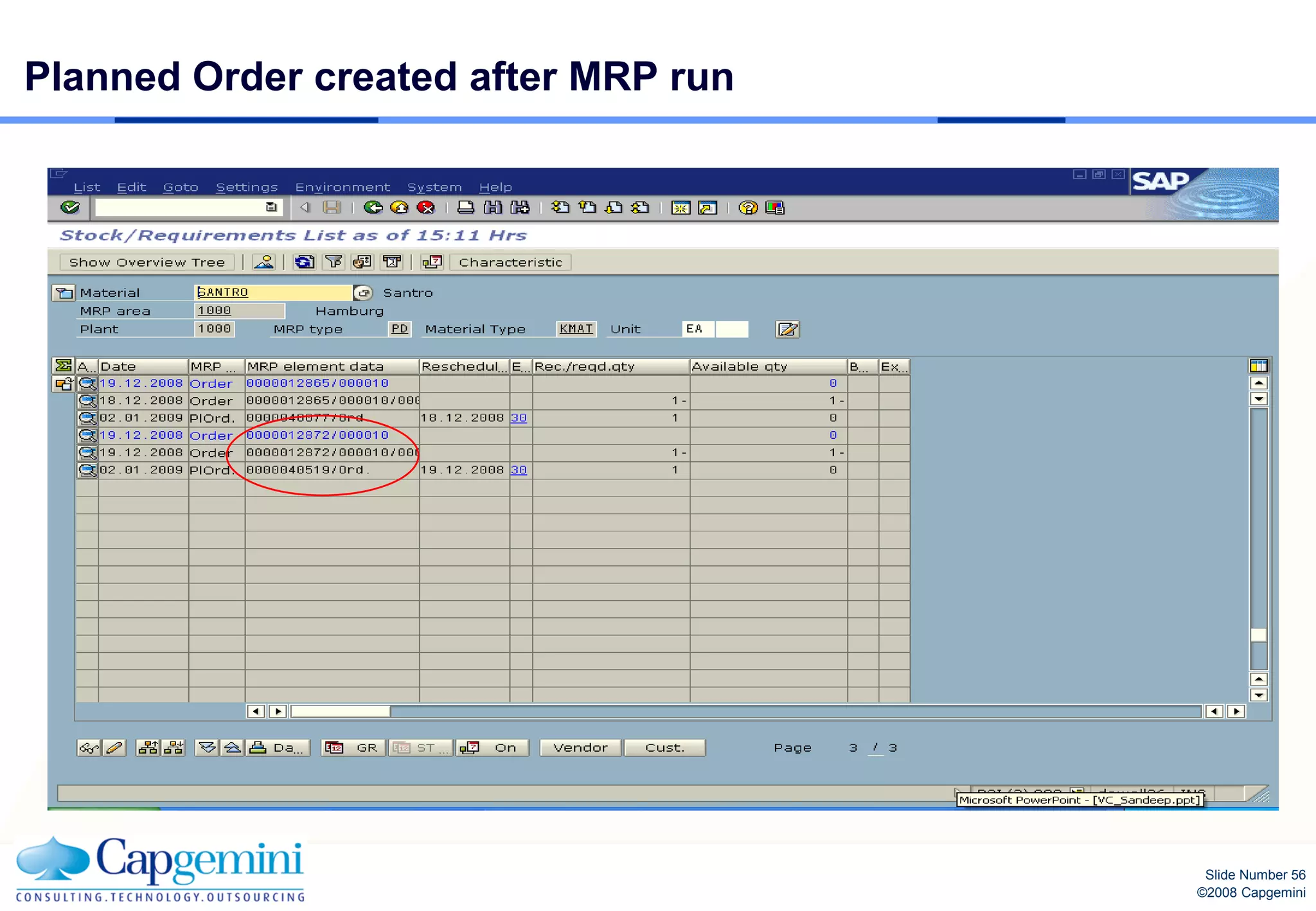The height and width of the screenshot is (911, 1316).
Task: Click exception 30 link in 19.12.2008 reschedule row
Action: pyautogui.click(x=519, y=470)
